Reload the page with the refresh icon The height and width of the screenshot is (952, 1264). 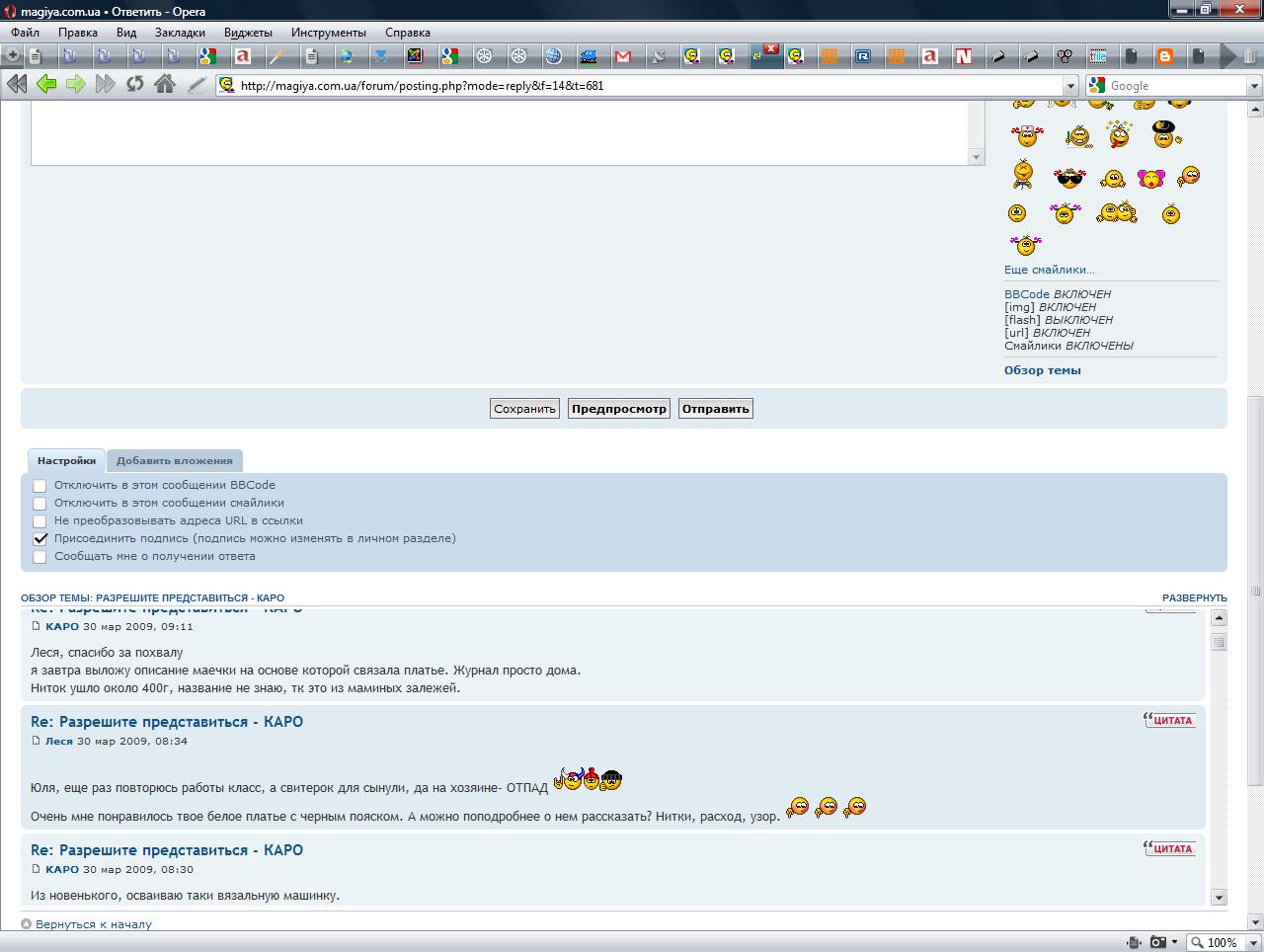point(135,85)
